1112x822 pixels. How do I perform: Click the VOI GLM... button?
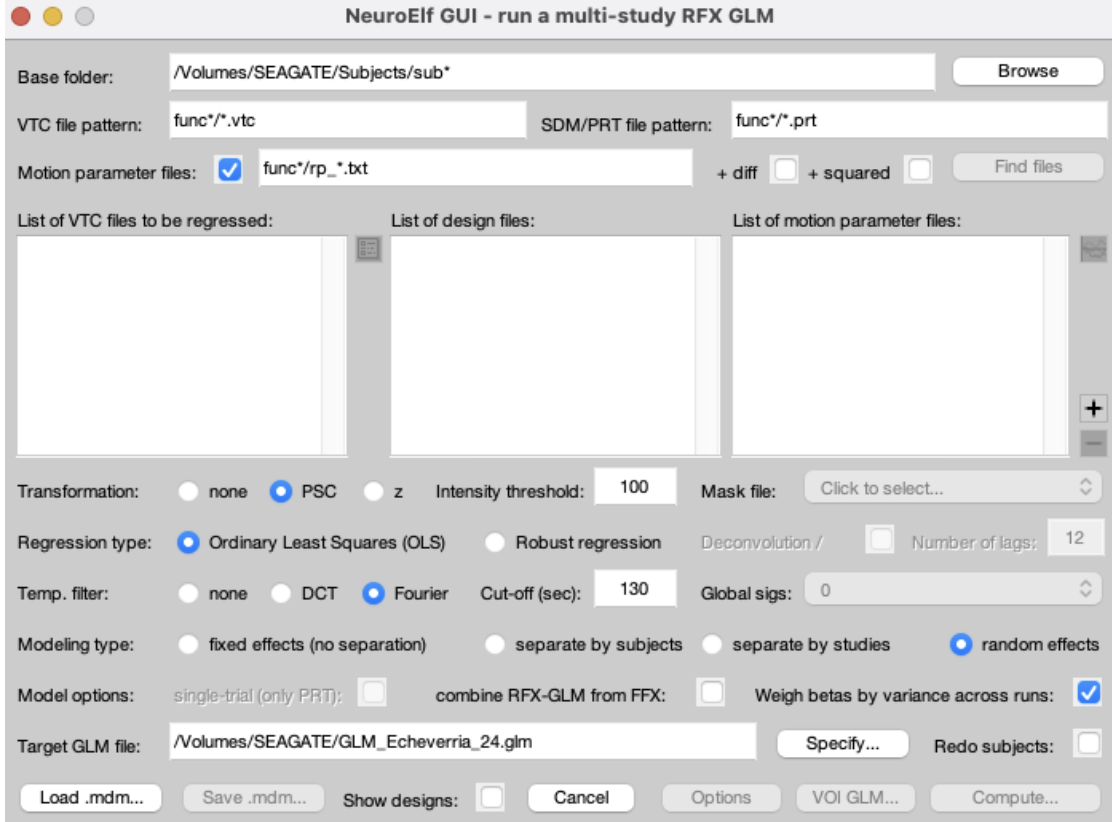855,798
